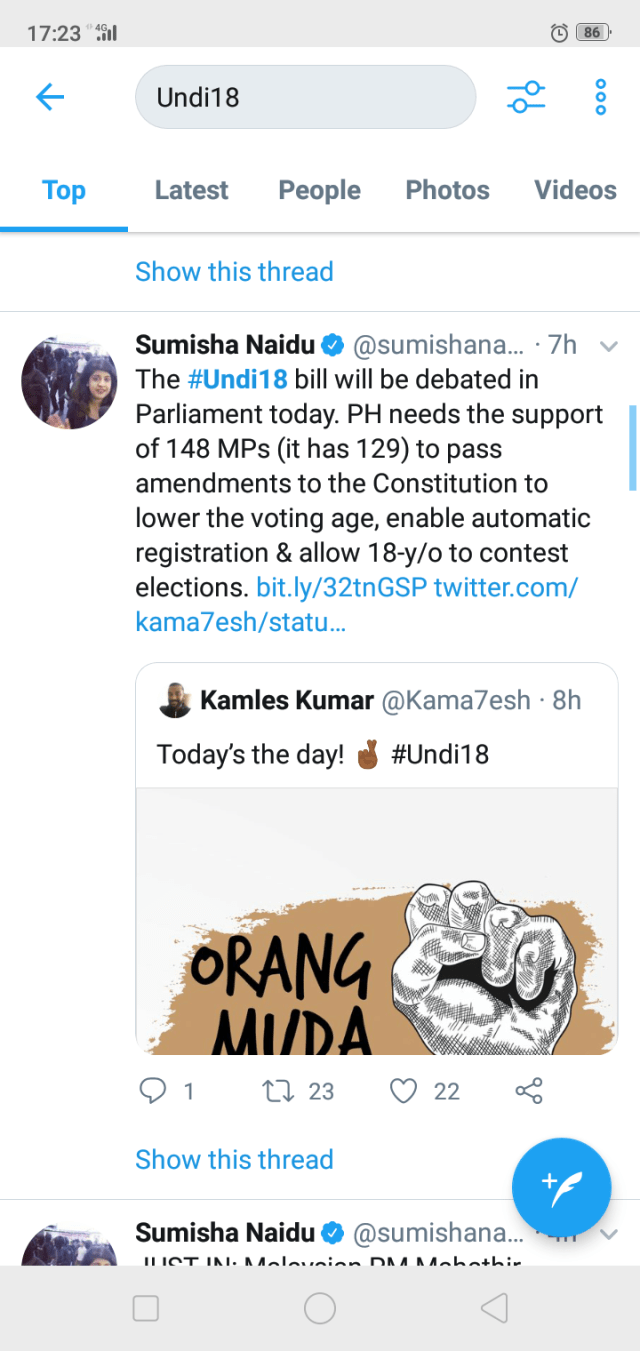Open the Photos tab
Screen dimensions: 640x1351
point(447,190)
